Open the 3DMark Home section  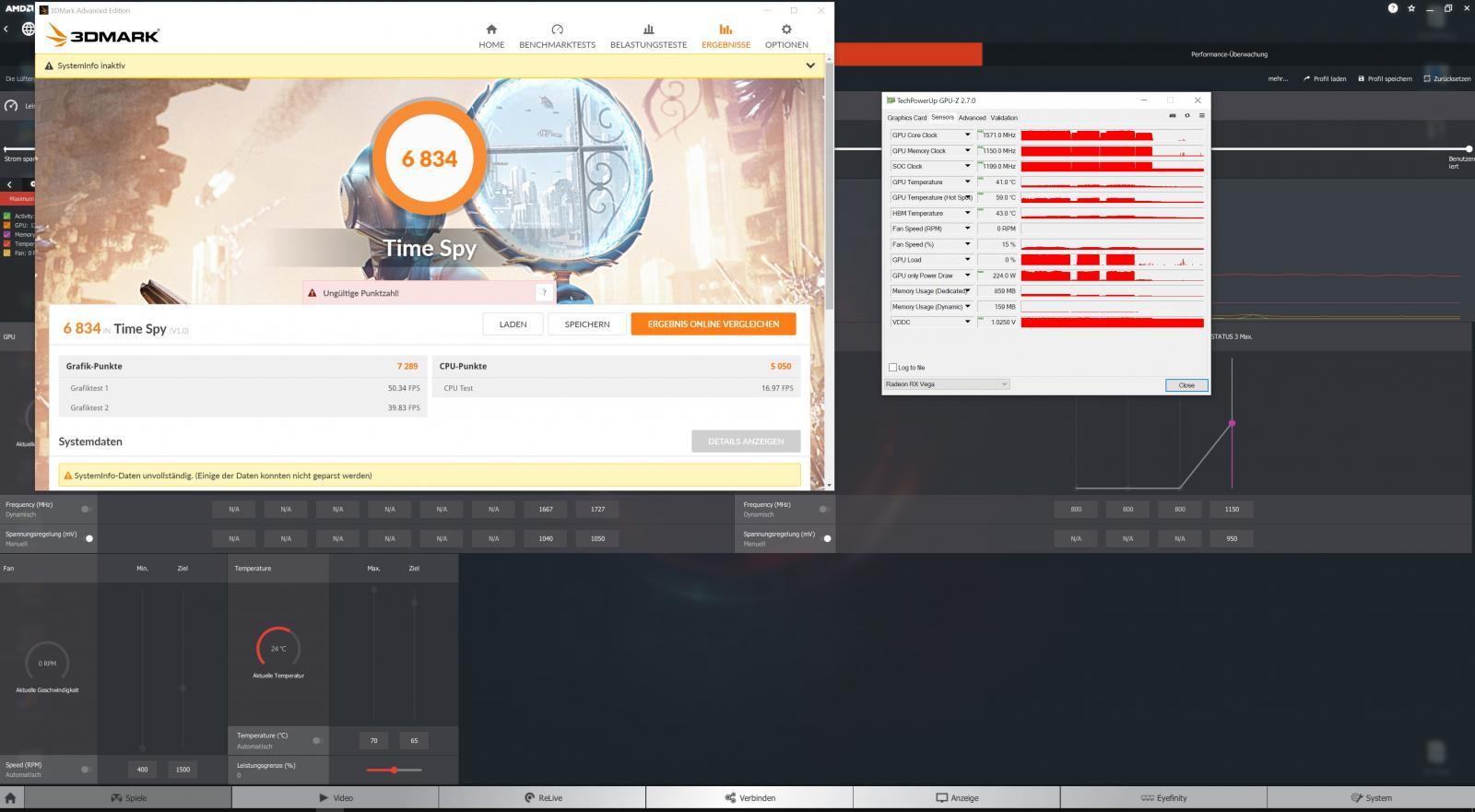pos(491,36)
